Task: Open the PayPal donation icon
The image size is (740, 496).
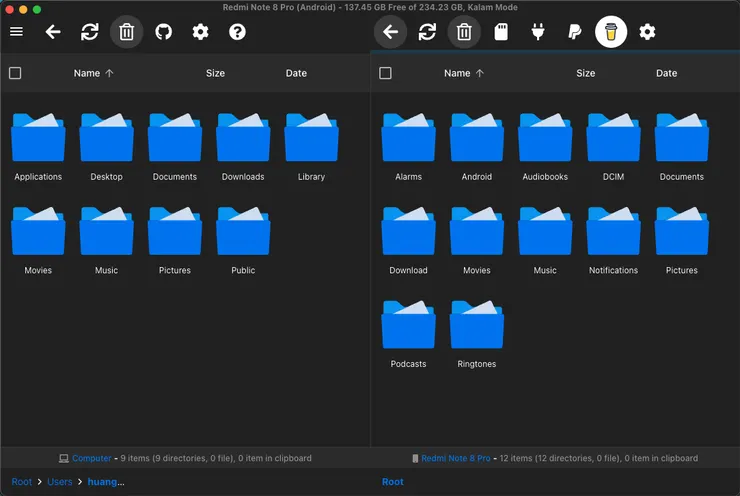Action: tap(574, 32)
